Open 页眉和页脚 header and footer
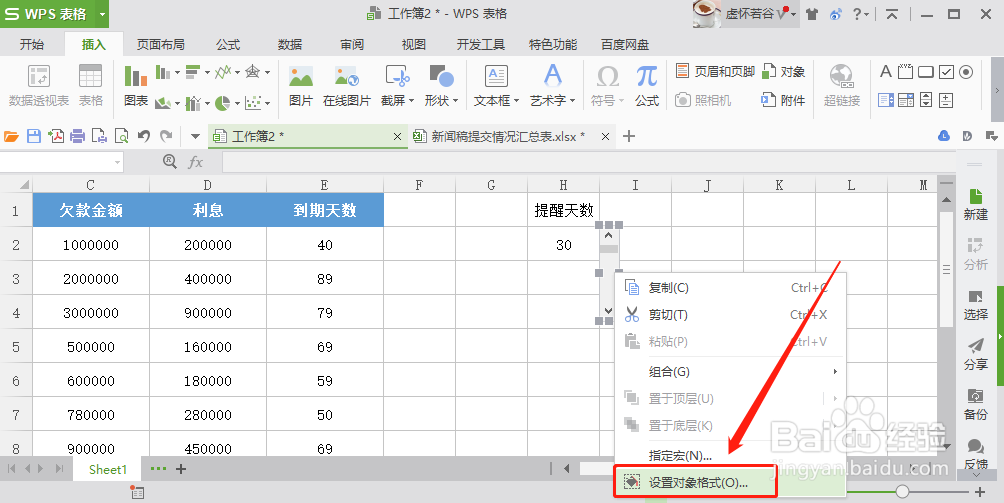Screen dimensions: 1004x503 pos(715,71)
